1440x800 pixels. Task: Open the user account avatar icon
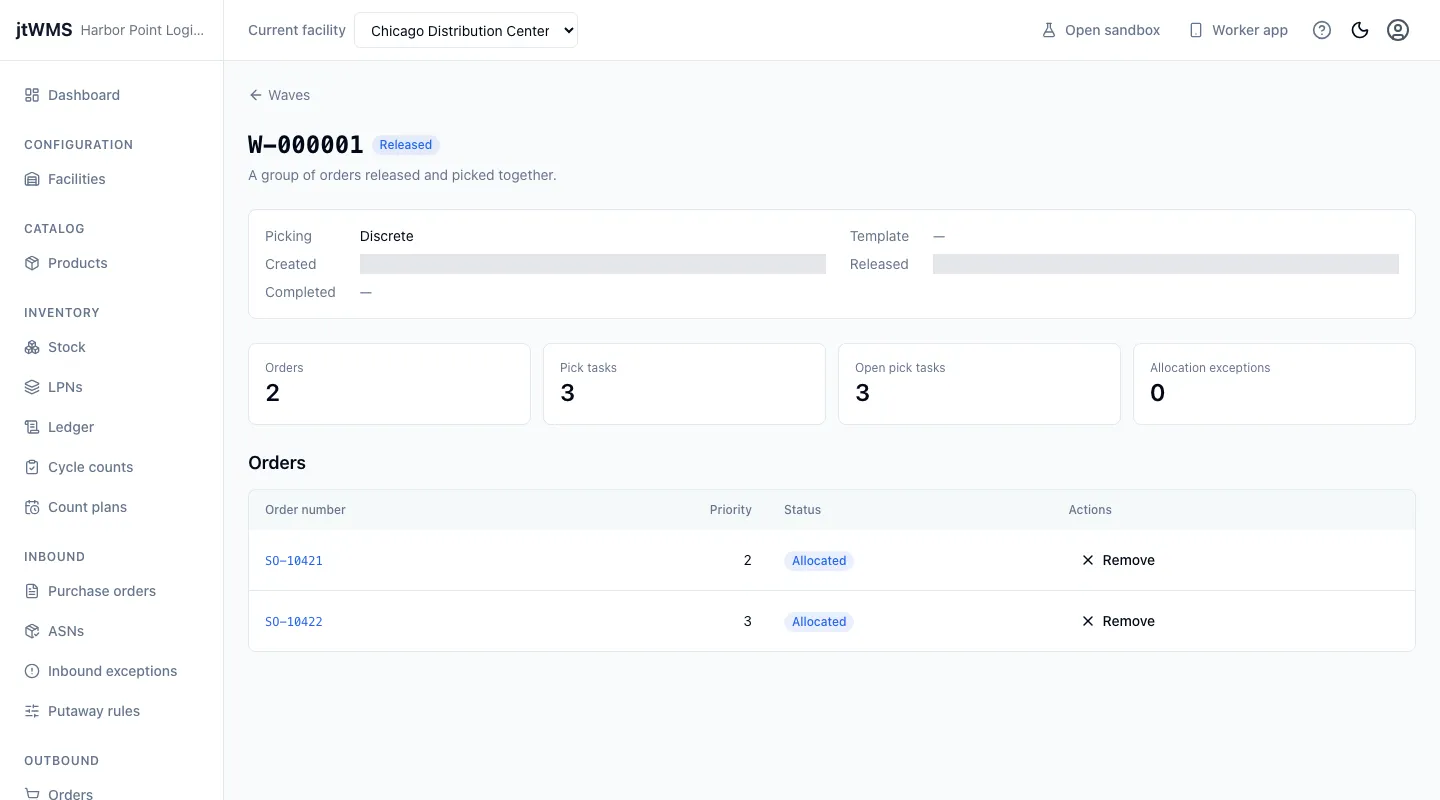coord(1398,30)
